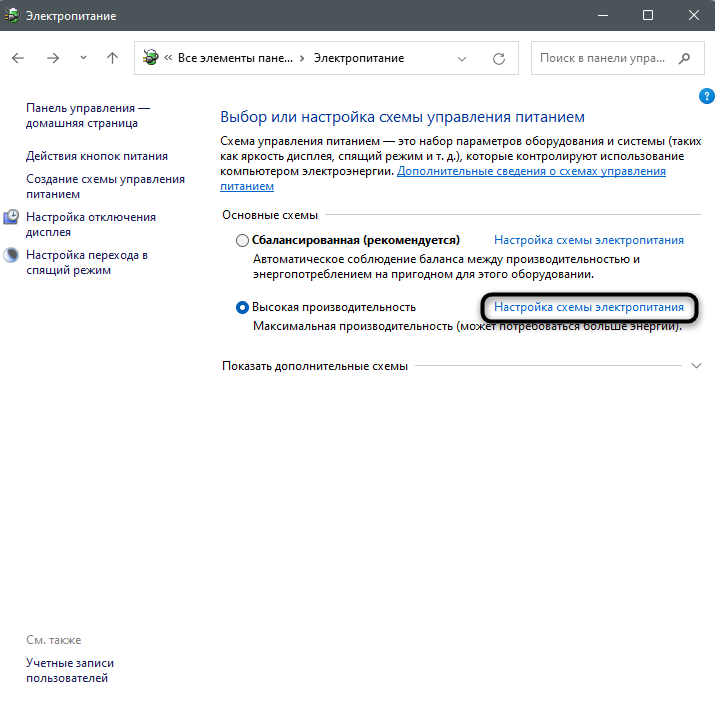Screen dimensions: 715x702
Task: Maximize the Электропитание window
Action: pyautogui.click(x=648, y=16)
